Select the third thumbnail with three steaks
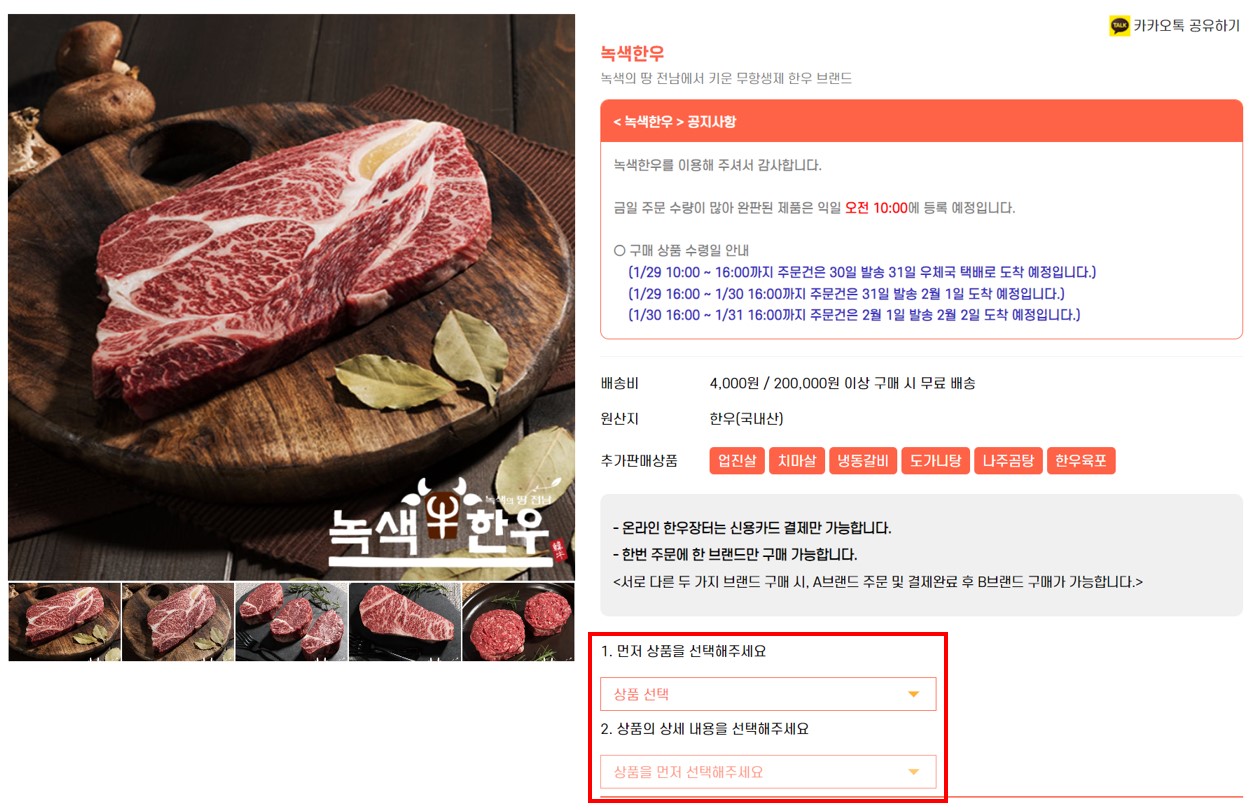The width and height of the screenshot is (1260, 810). (291, 622)
